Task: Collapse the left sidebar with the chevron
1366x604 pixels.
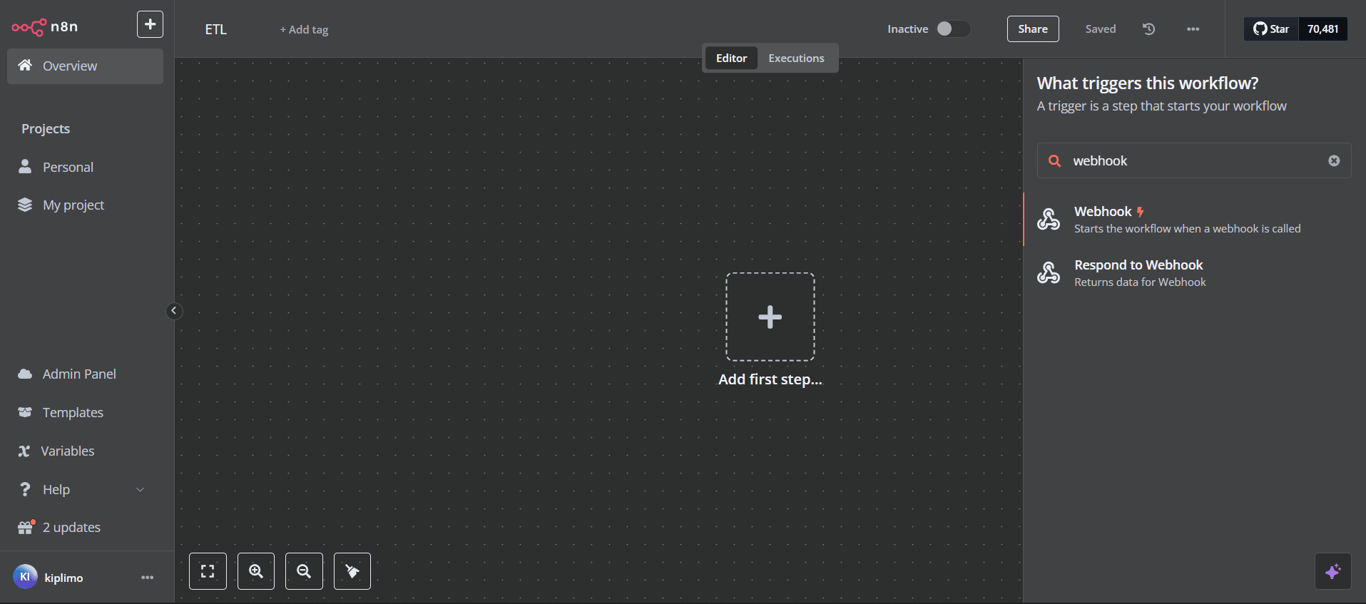Action: coord(174,310)
